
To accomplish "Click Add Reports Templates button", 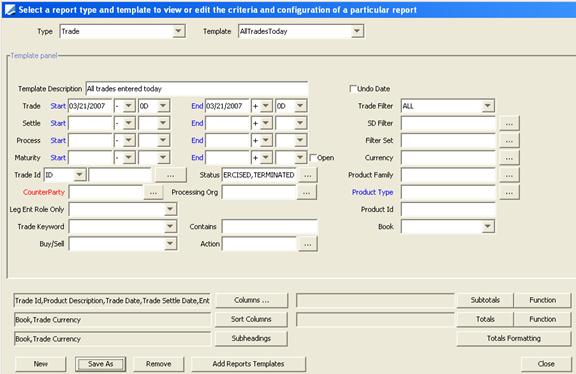I will click(x=248, y=364).
